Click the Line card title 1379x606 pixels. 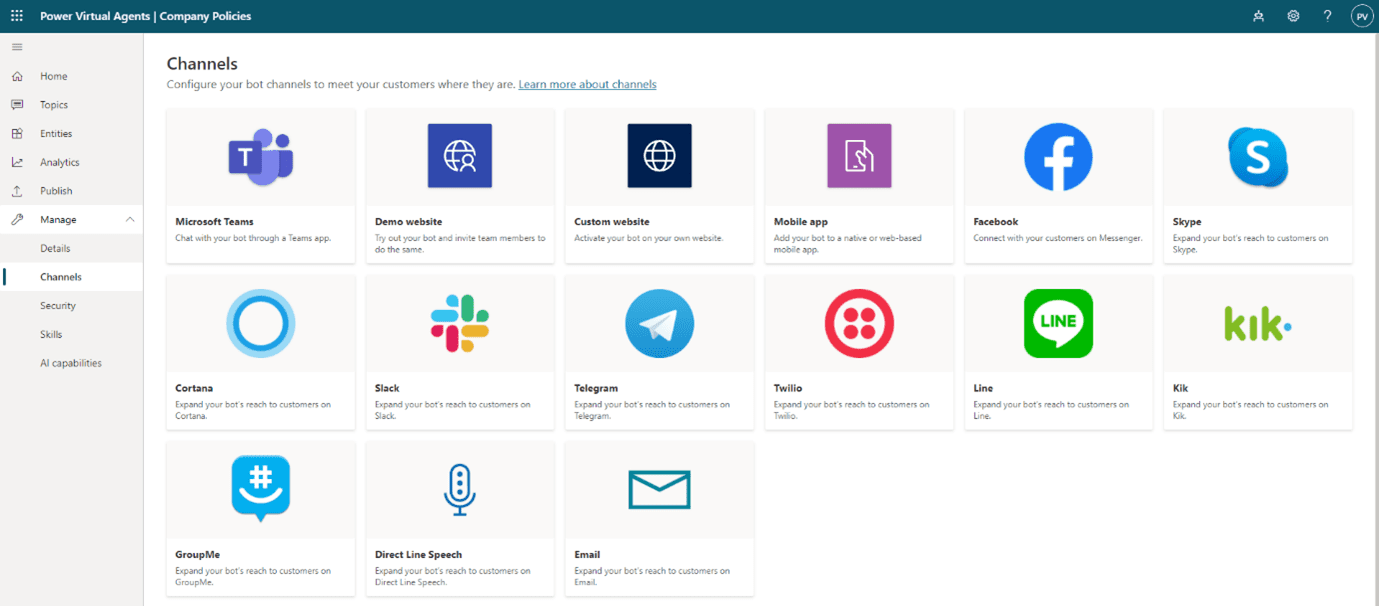coord(983,388)
